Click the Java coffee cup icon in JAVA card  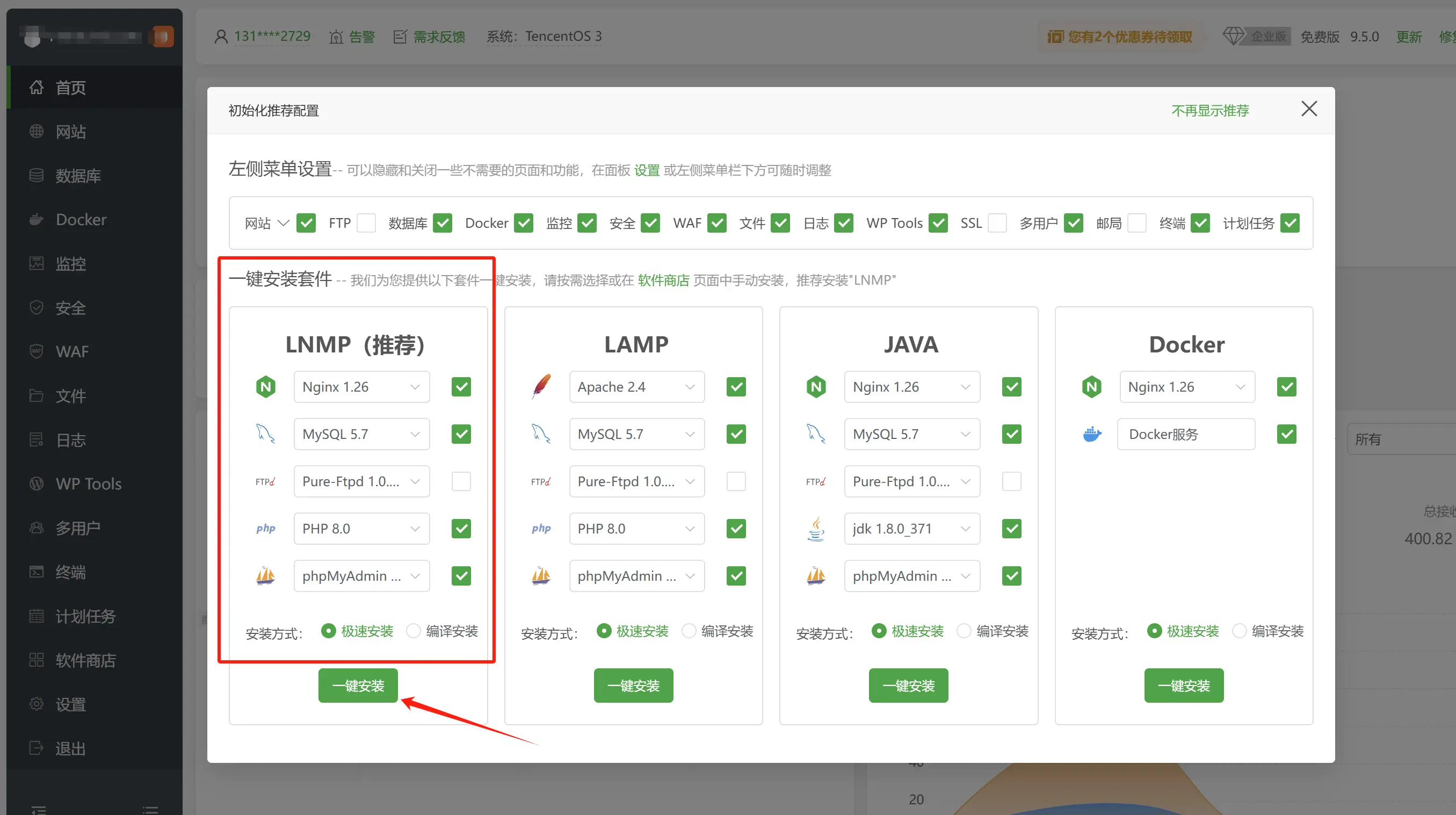(x=816, y=528)
